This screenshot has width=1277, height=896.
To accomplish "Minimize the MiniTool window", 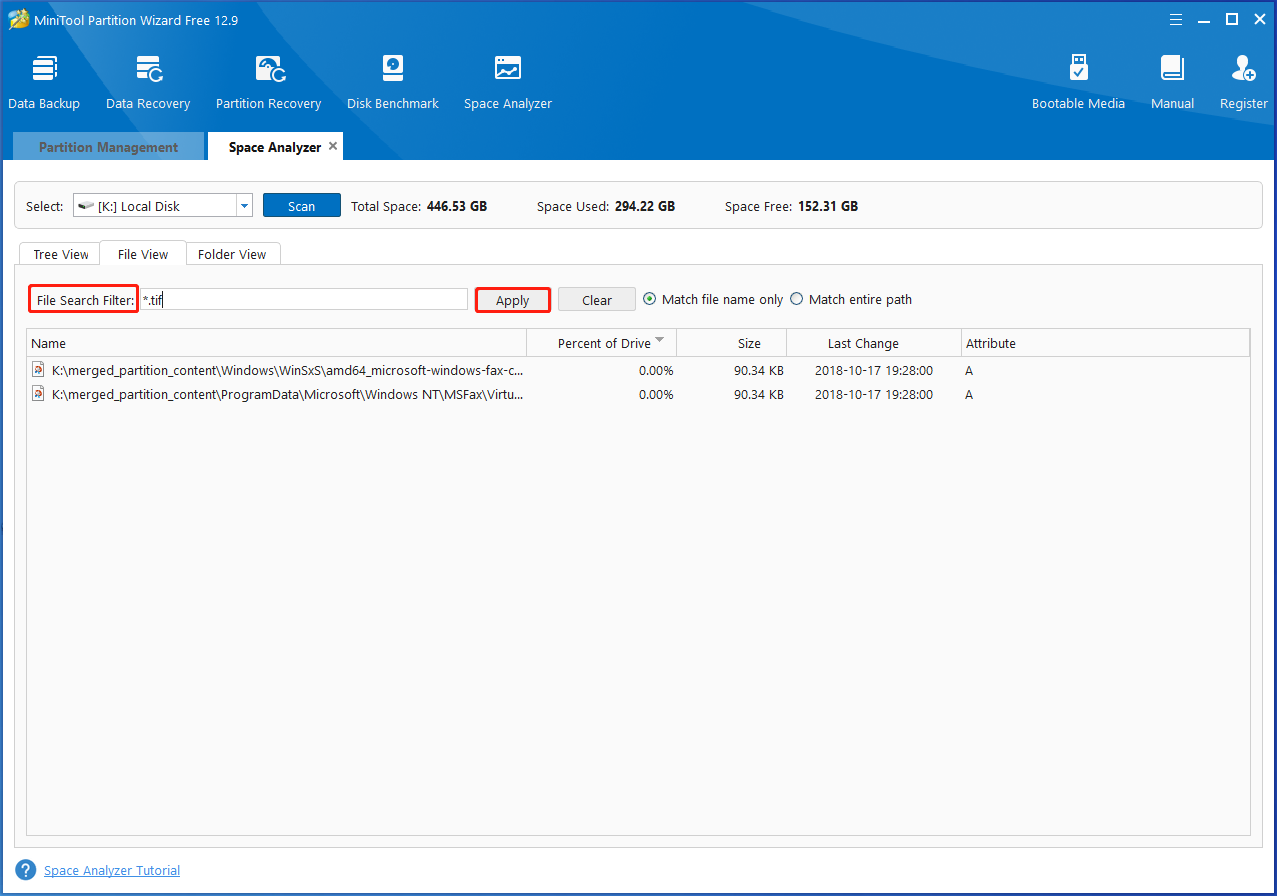I will click(x=1204, y=19).
